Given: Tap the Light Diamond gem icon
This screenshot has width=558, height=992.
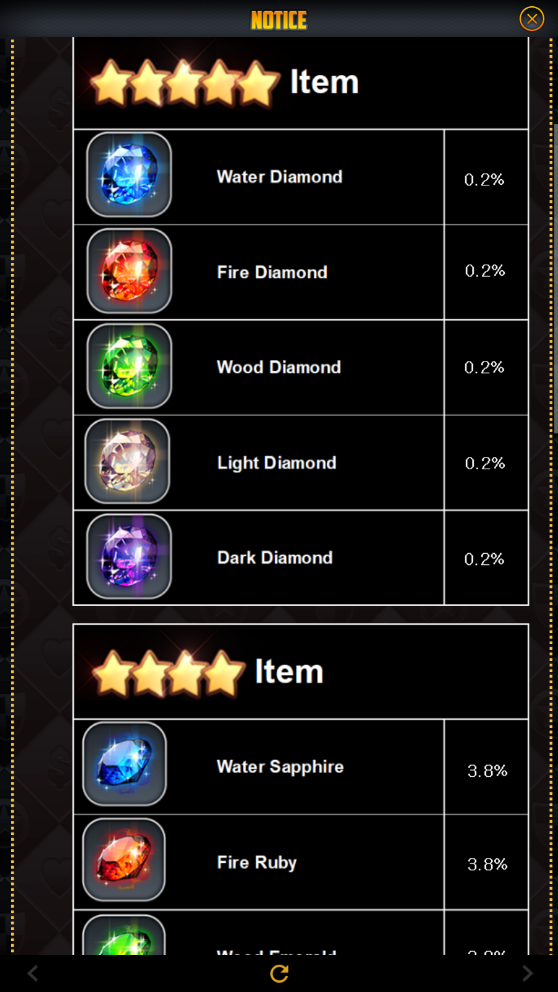Looking at the screenshot, I should 127,461.
